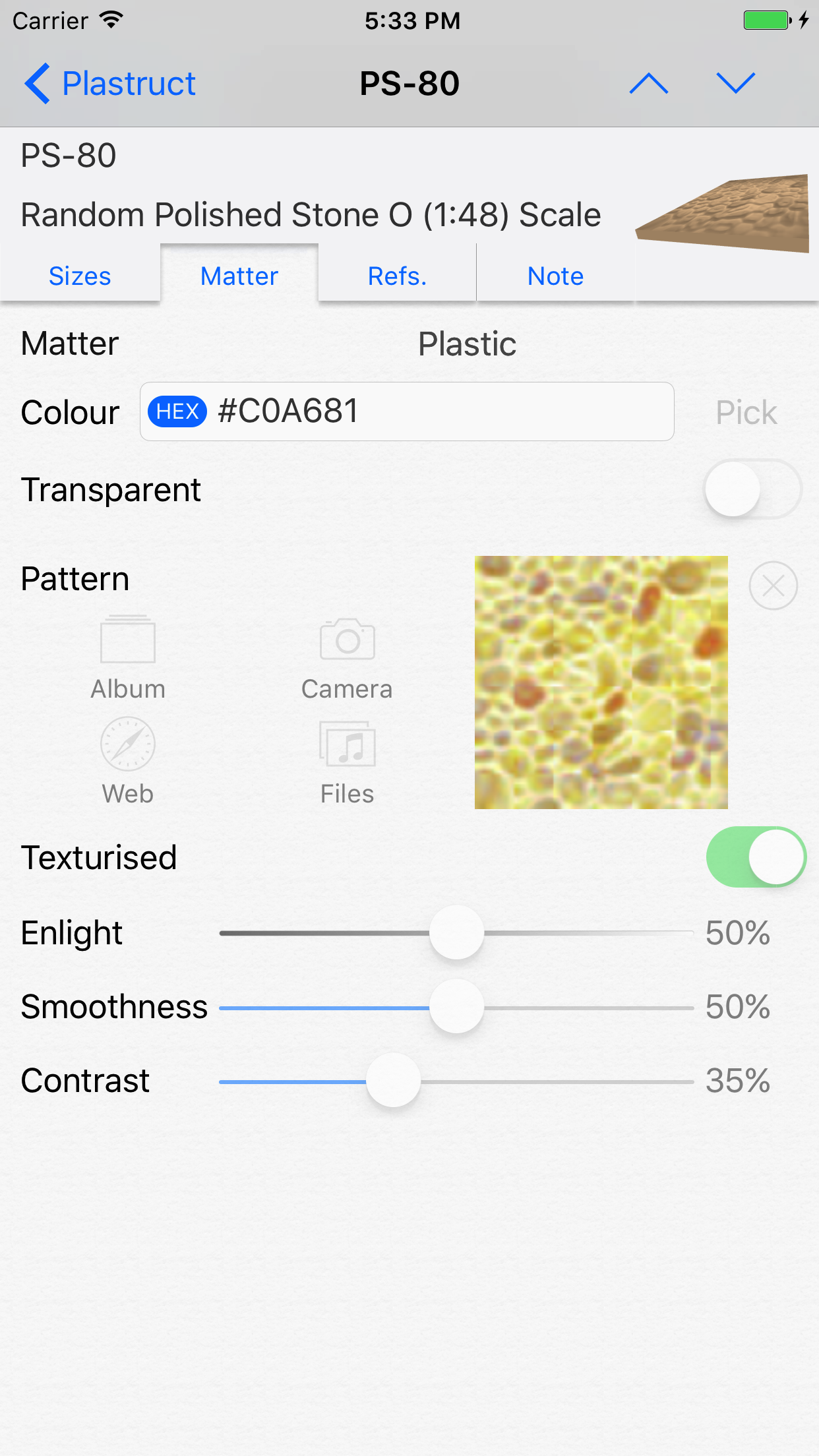Remove the pattern with the X icon

point(773,586)
